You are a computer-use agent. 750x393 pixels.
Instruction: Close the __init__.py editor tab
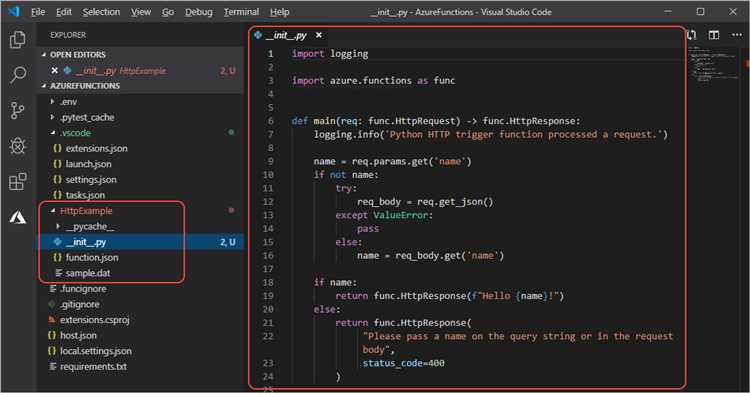pyautogui.click(x=319, y=35)
